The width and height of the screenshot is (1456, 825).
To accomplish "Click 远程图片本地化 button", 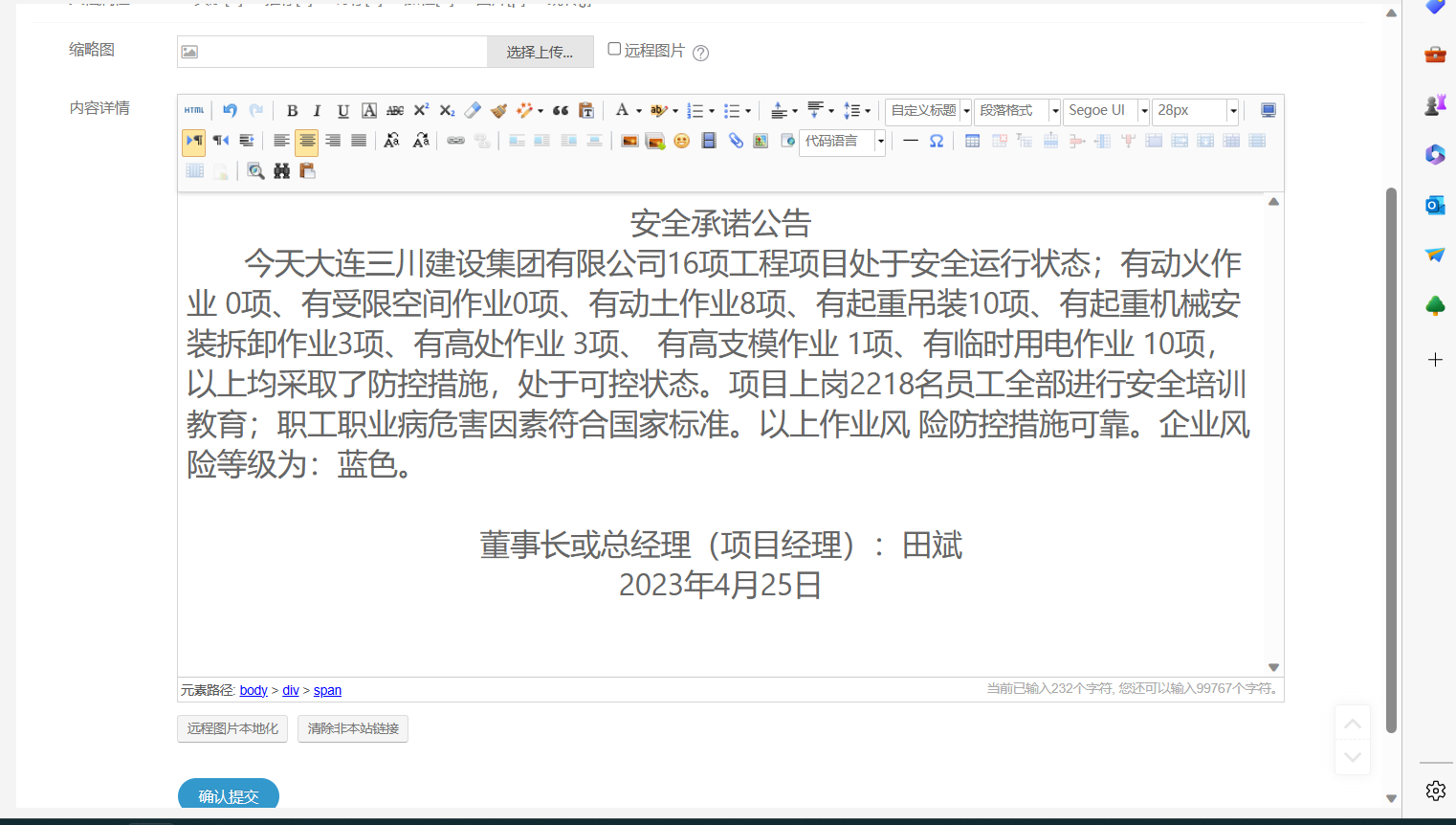I will (x=232, y=729).
